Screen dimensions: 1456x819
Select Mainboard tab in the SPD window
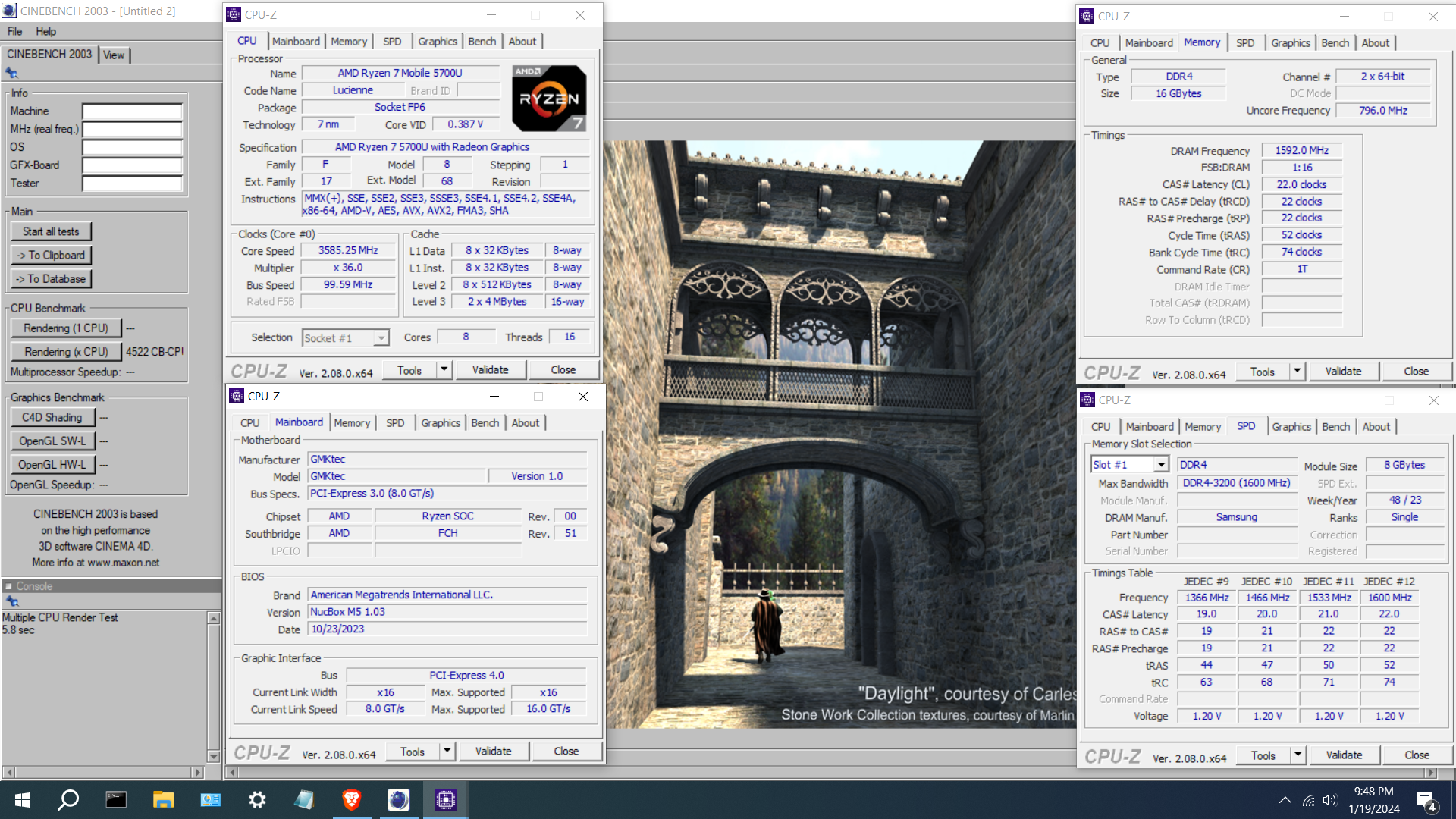pyautogui.click(x=1150, y=427)
